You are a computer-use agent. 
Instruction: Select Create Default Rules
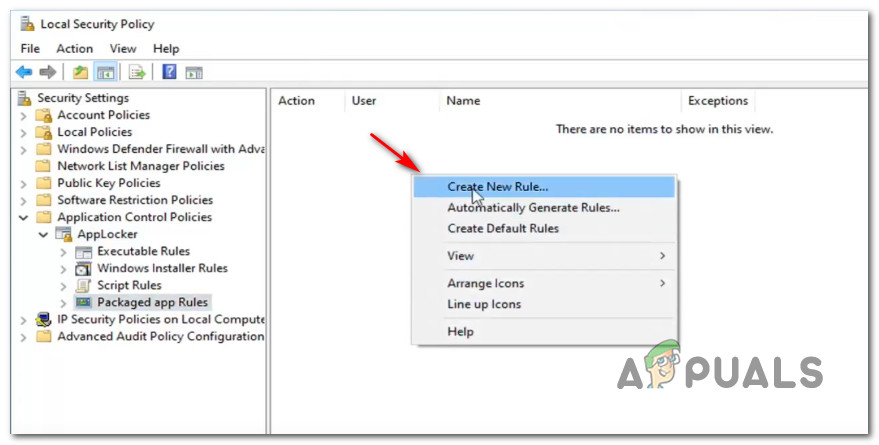[x=544, y=228]
